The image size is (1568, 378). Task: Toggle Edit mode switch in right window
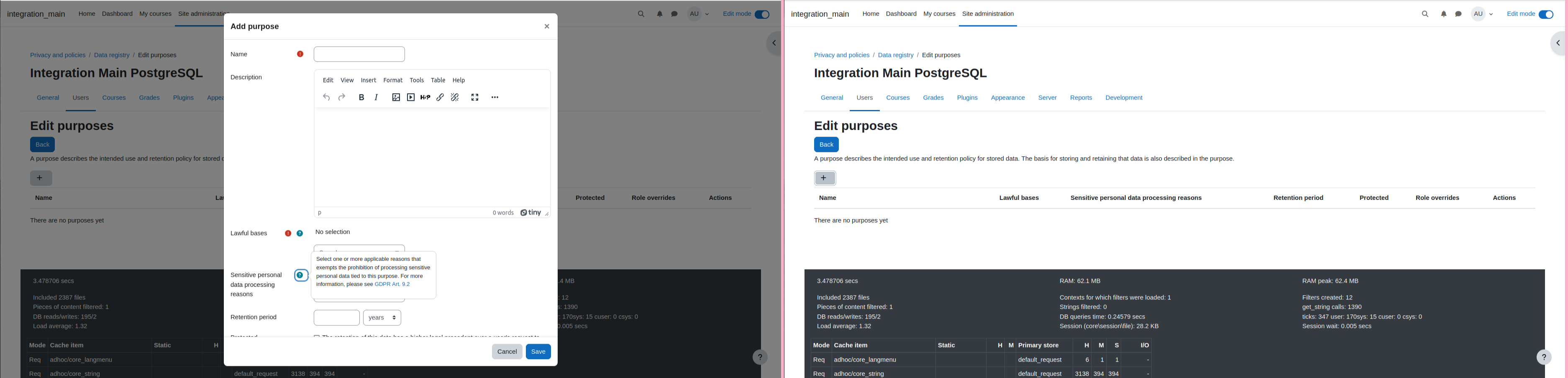coord(1546,15)
